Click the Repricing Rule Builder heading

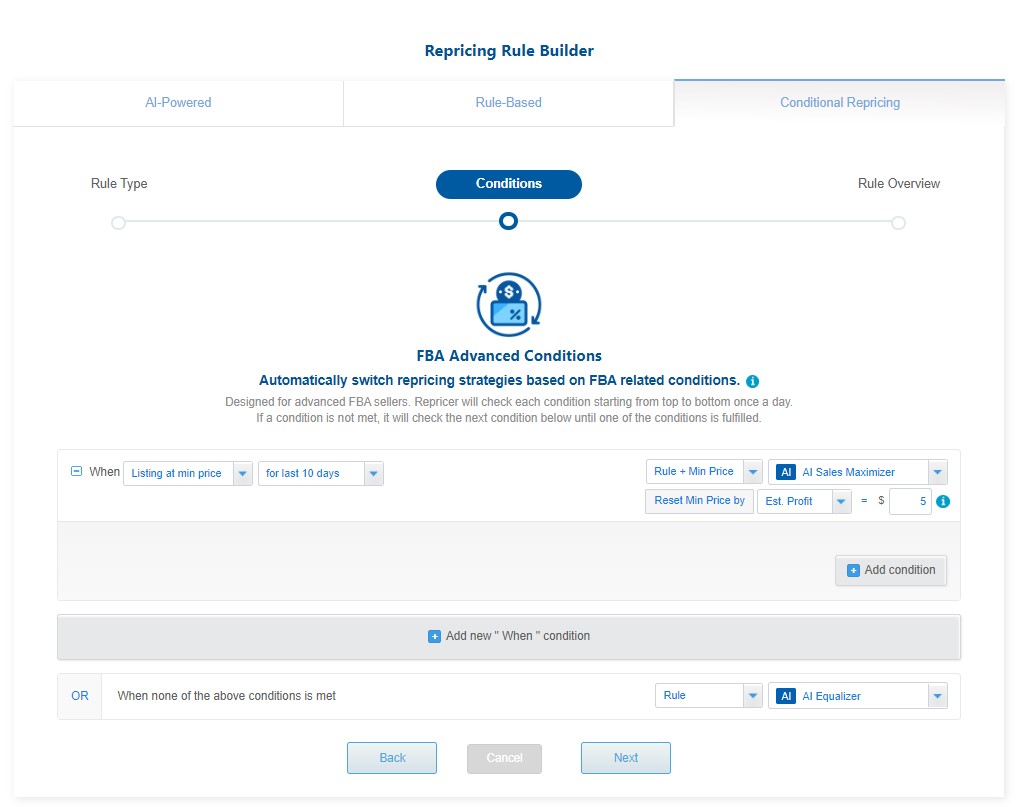[509, 51]
